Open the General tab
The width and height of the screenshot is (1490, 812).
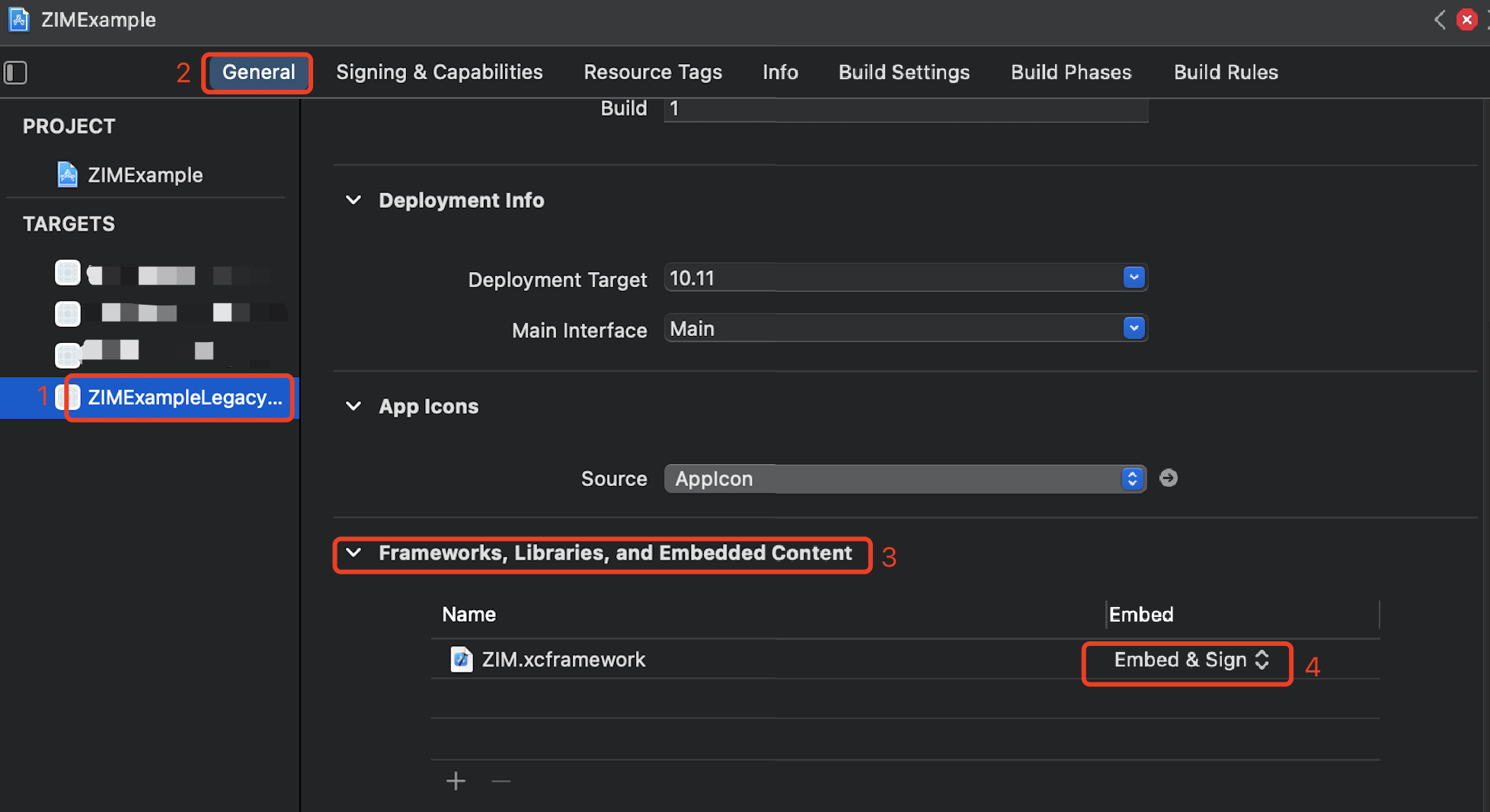(258, 72)
